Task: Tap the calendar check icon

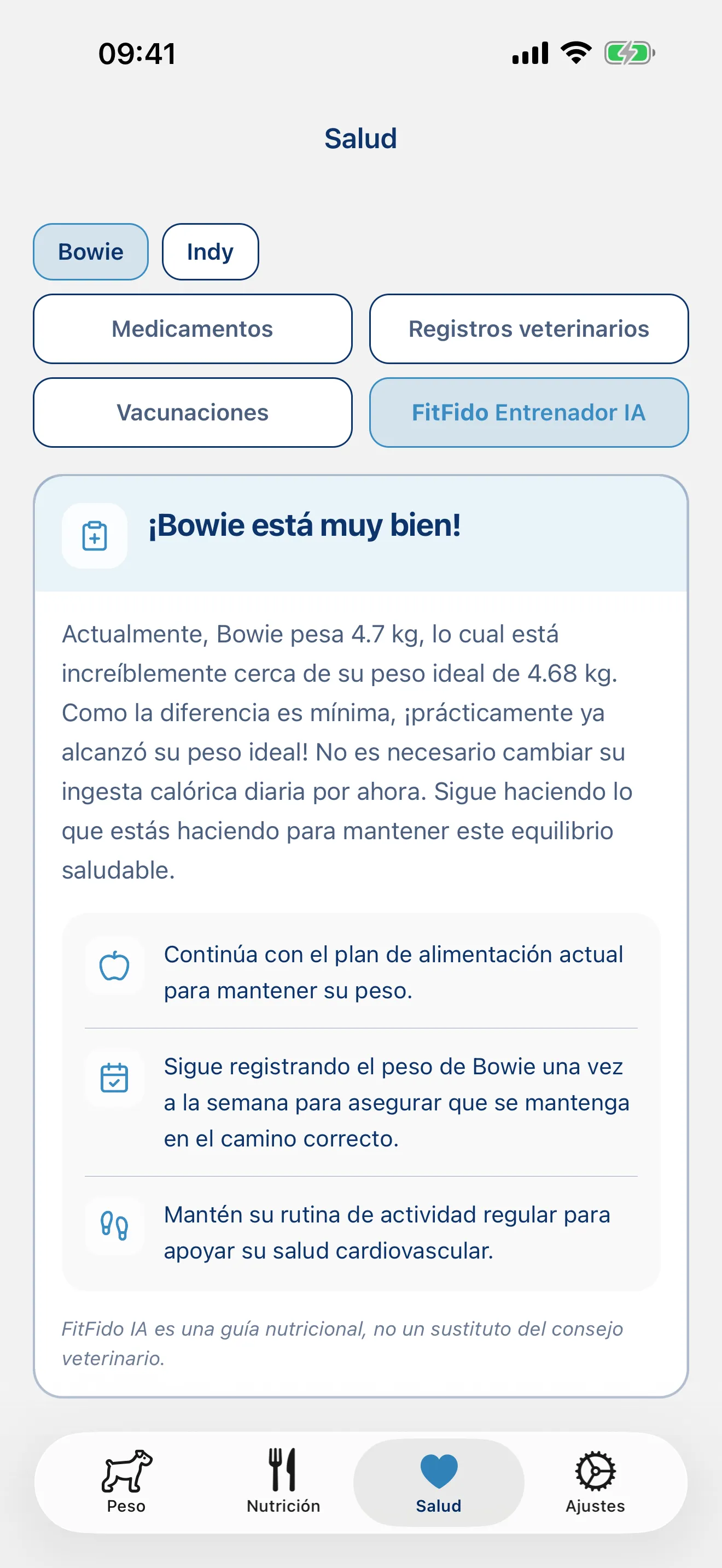Action: click(x=114, y=1078)
